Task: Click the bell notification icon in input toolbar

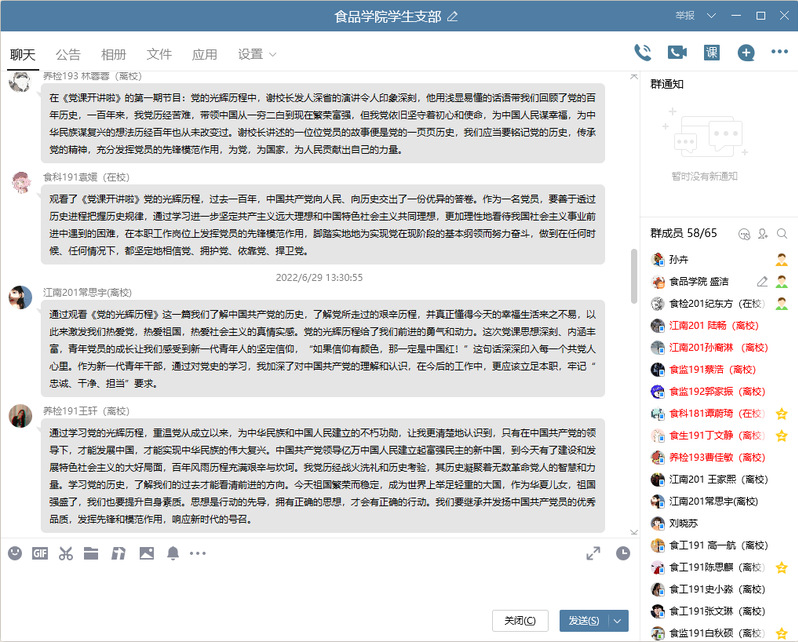Action: [173, 553]
